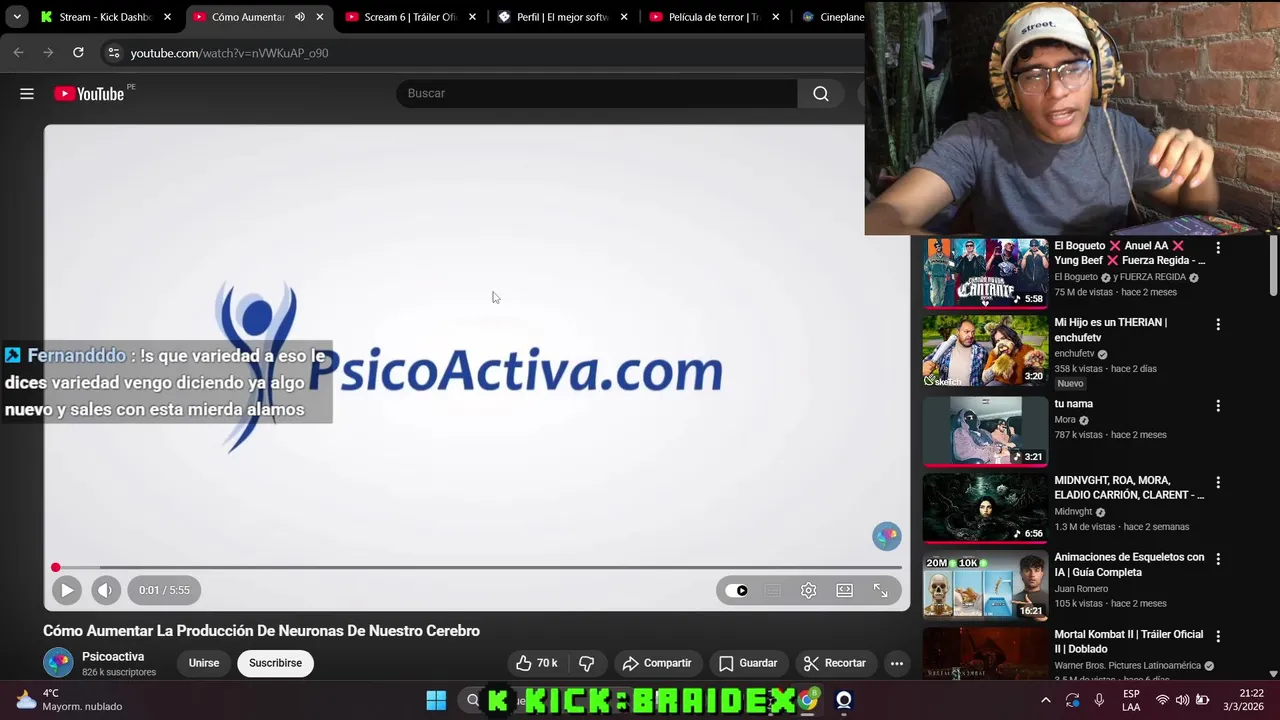Open the player settings gear
Viewport: 1280px width, 720px height.
click(x=809, y=590)
